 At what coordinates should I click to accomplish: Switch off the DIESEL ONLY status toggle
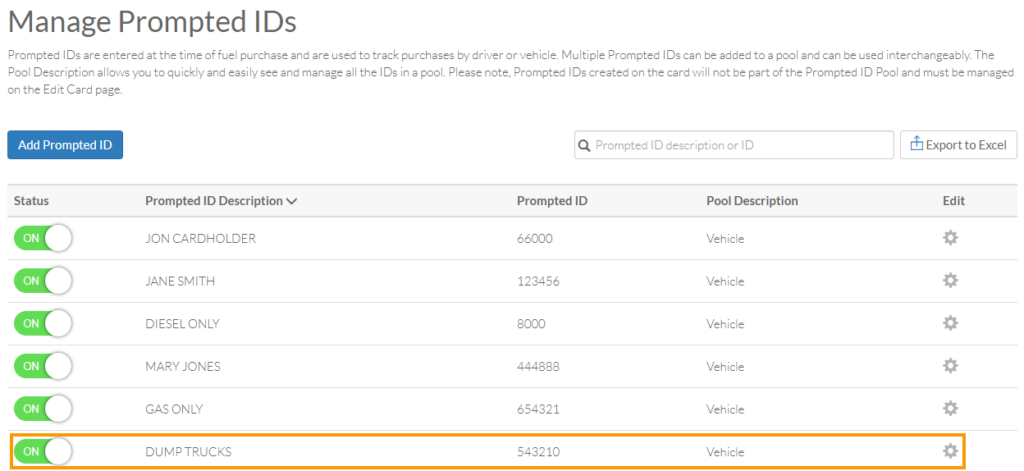[x=42, y=323]
